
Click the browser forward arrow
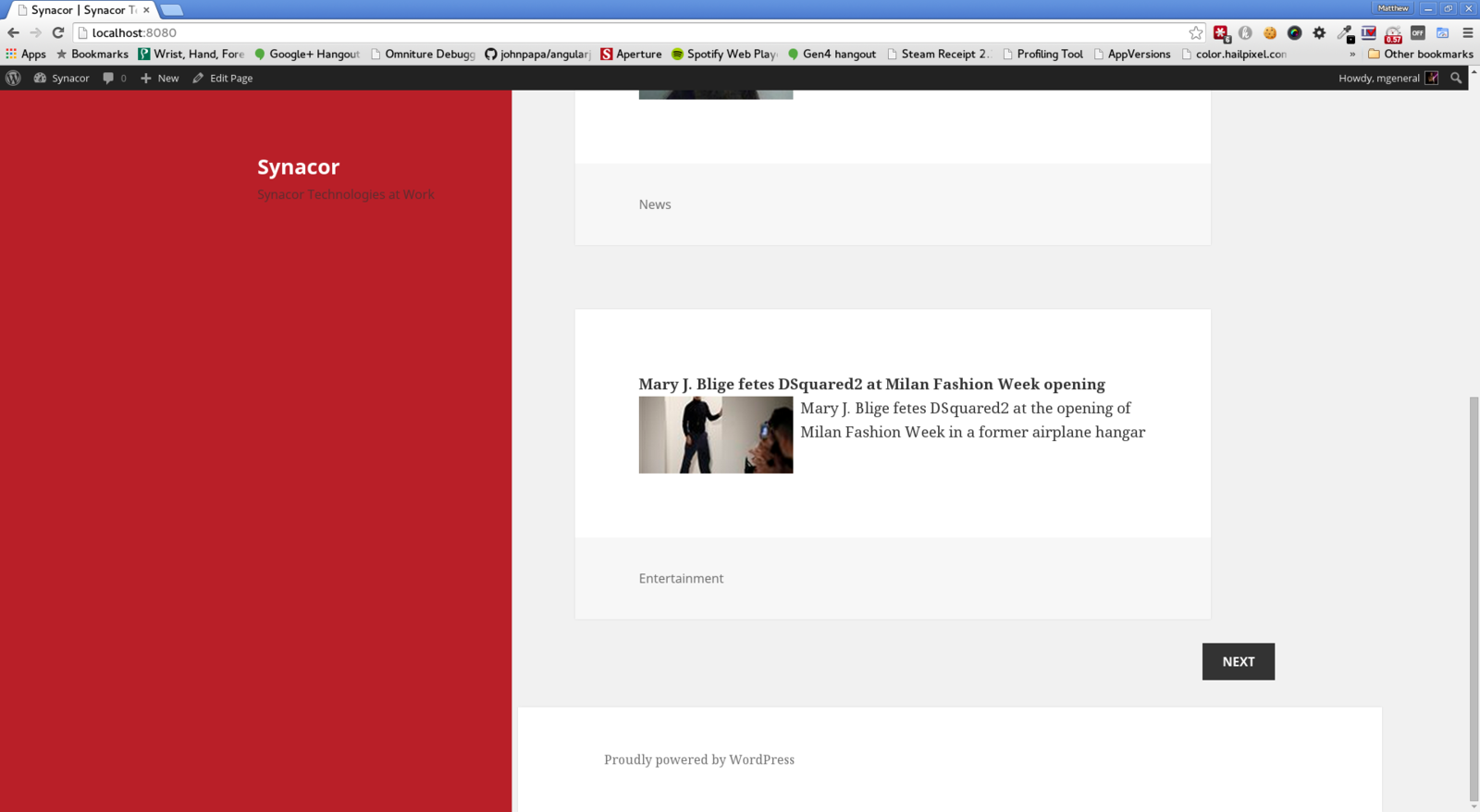(35, 32)
